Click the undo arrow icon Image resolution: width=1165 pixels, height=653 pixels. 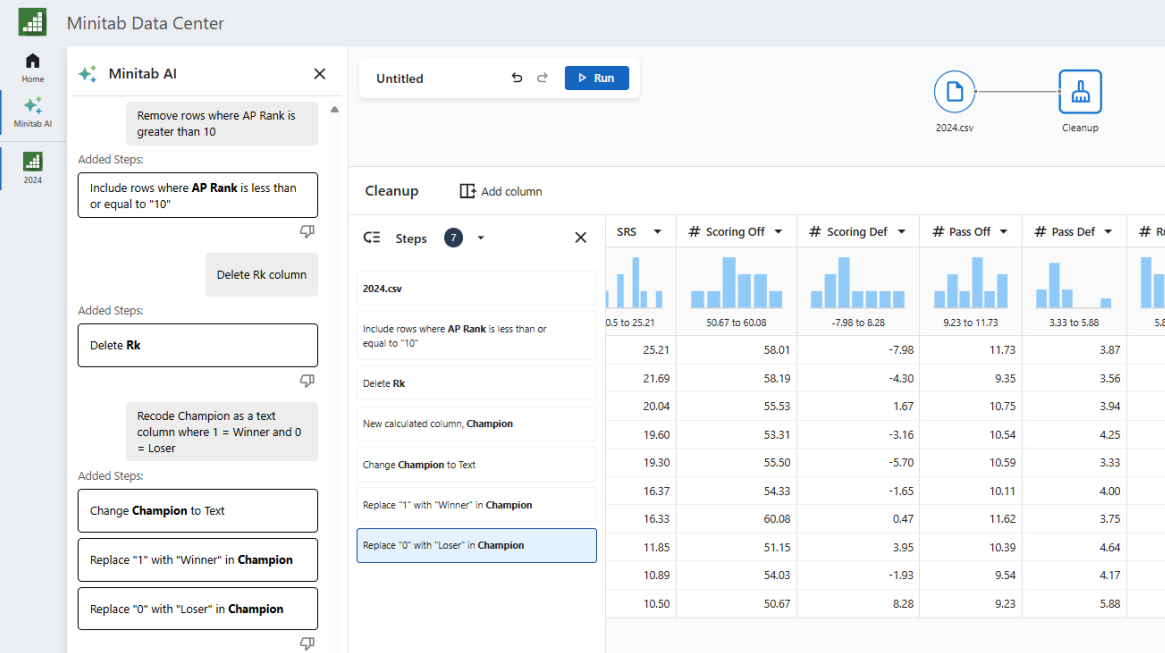517,78
